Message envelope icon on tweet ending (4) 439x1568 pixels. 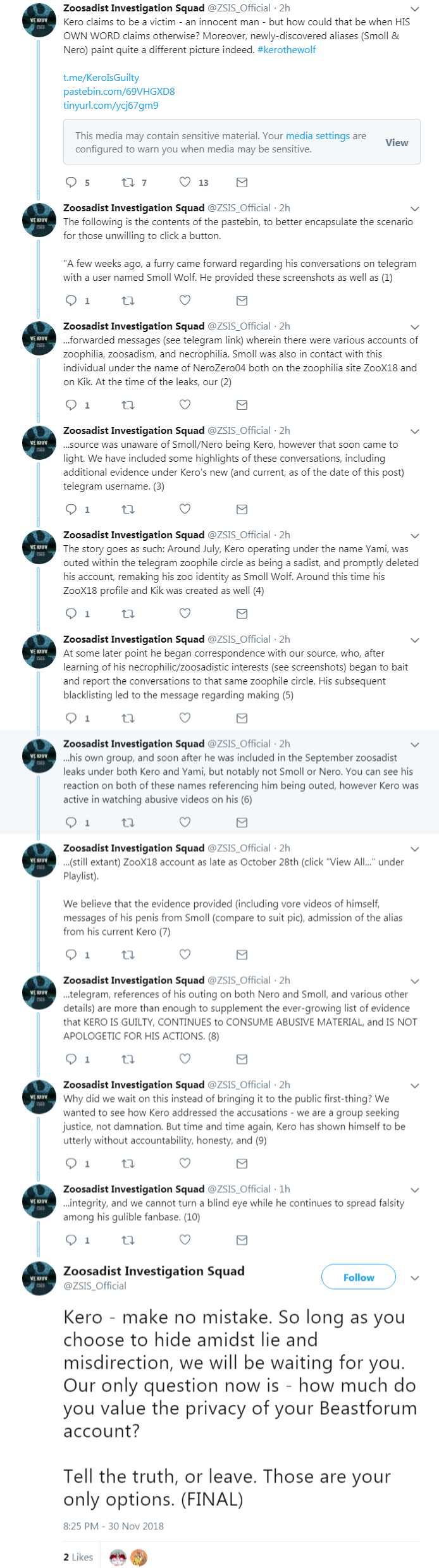(x=242, y=614)
